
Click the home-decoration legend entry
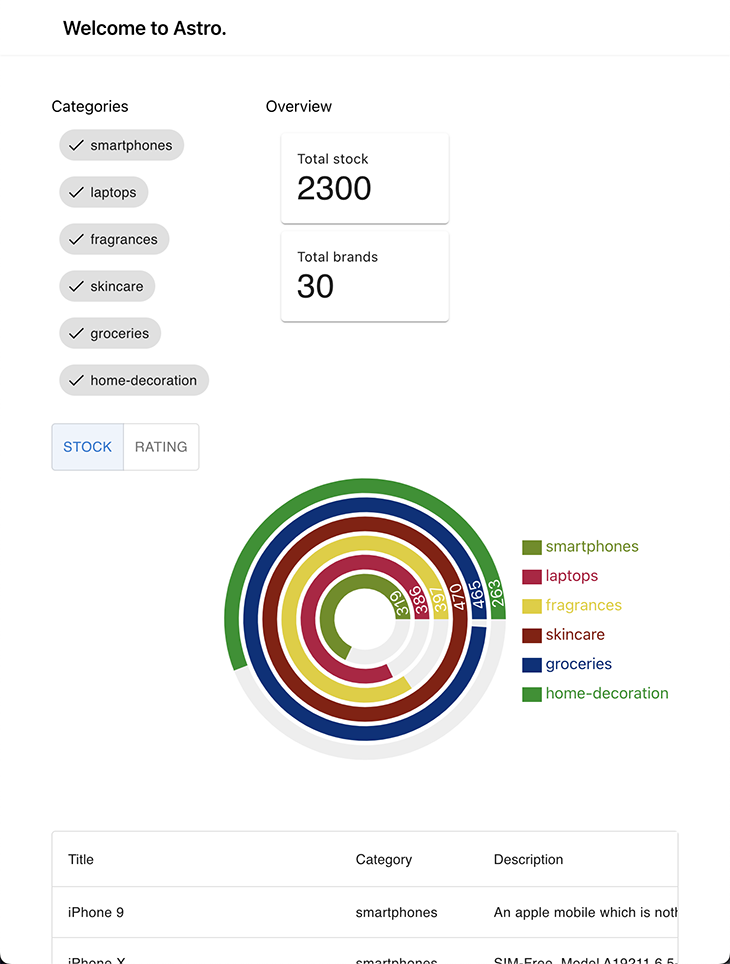[595, 693]
